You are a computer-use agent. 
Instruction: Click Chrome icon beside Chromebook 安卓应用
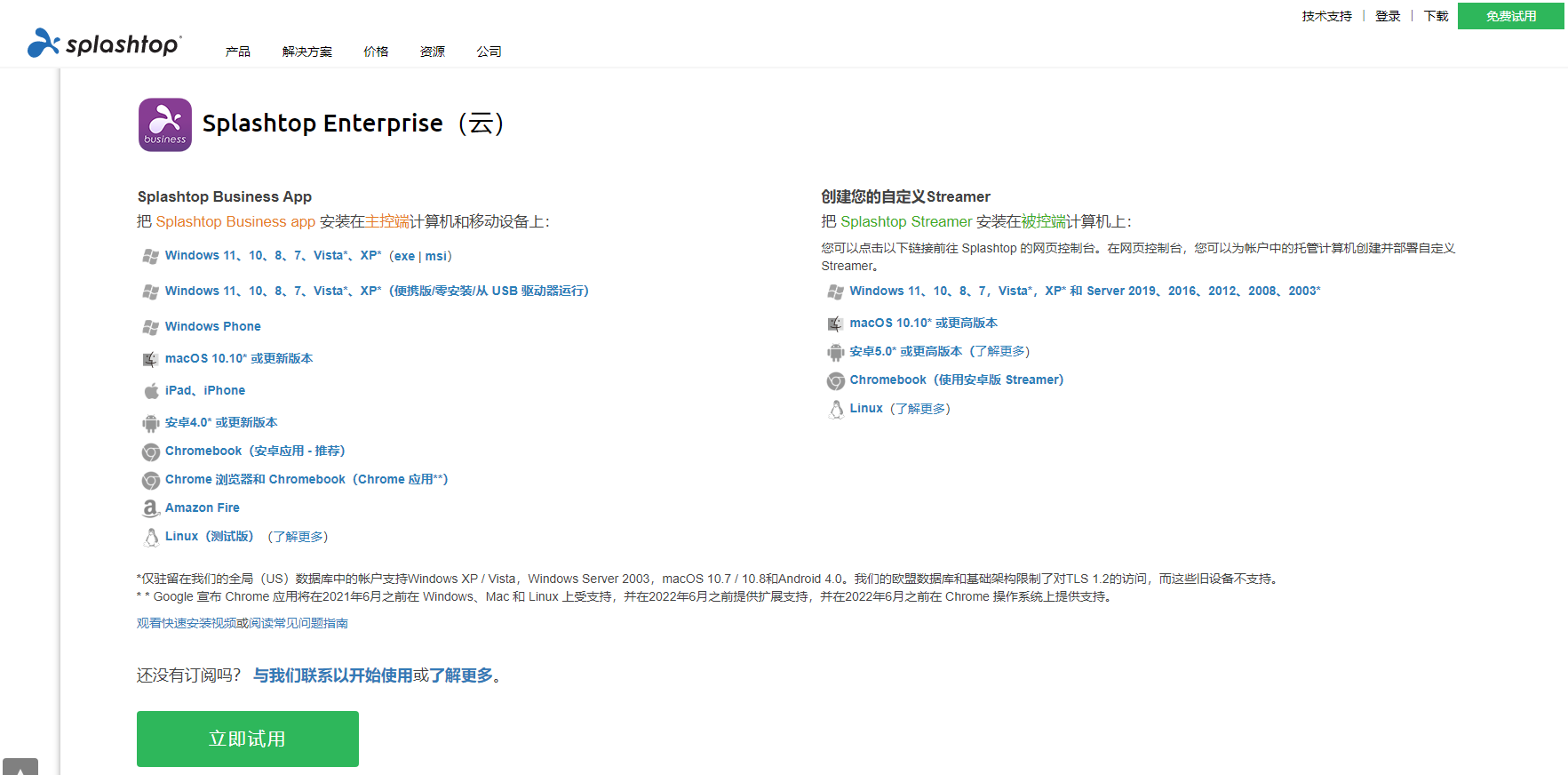pyautogui.click(x=151, y=451)
